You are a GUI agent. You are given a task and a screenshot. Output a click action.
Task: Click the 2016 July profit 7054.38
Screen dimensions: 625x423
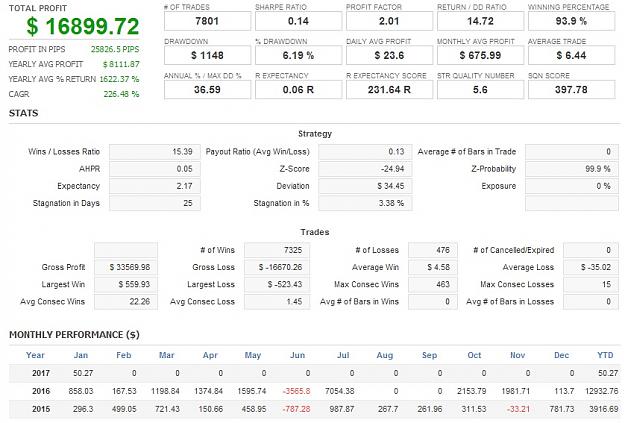pos(340,392)
